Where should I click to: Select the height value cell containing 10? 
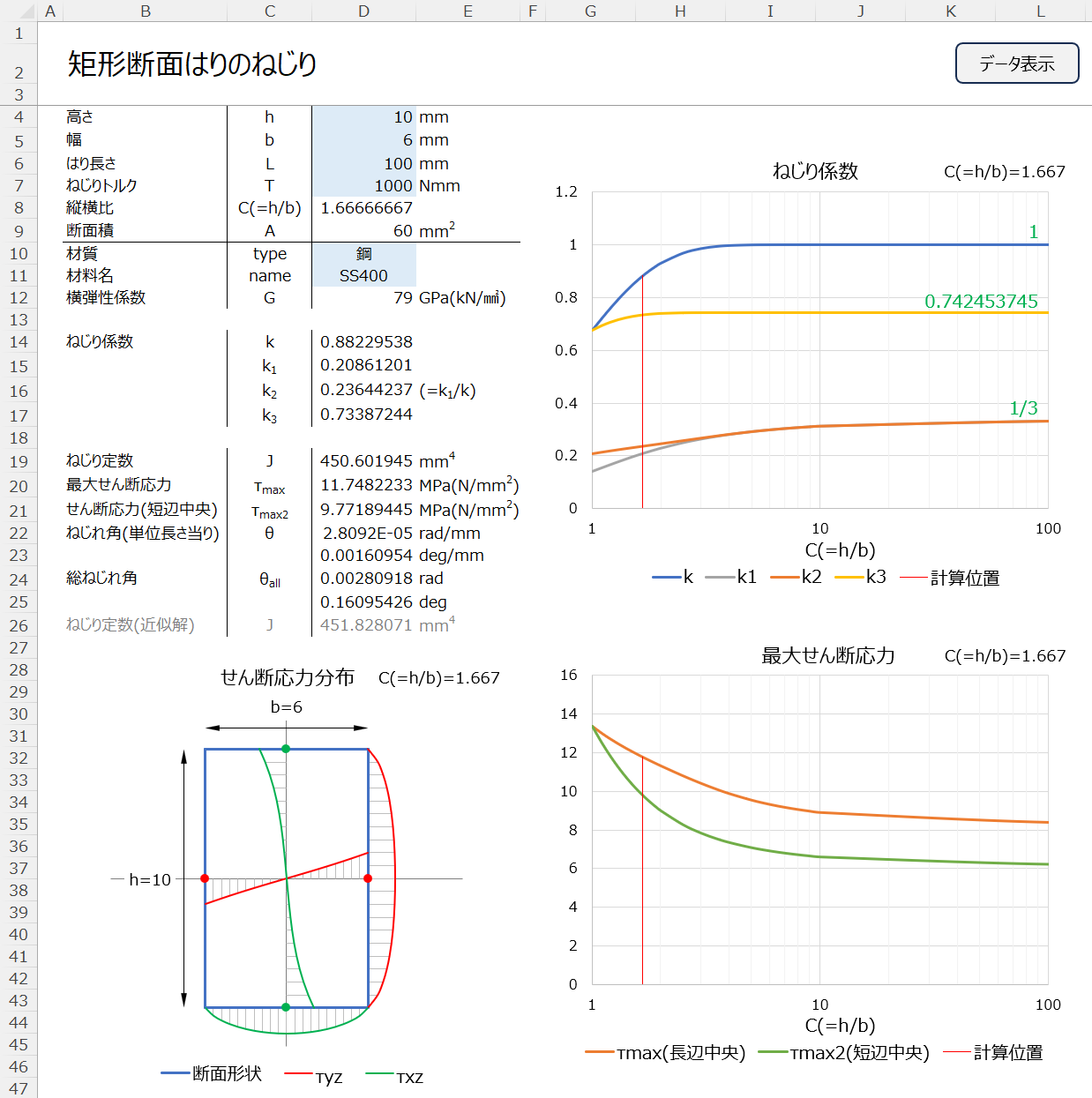[x=363, y=117]
